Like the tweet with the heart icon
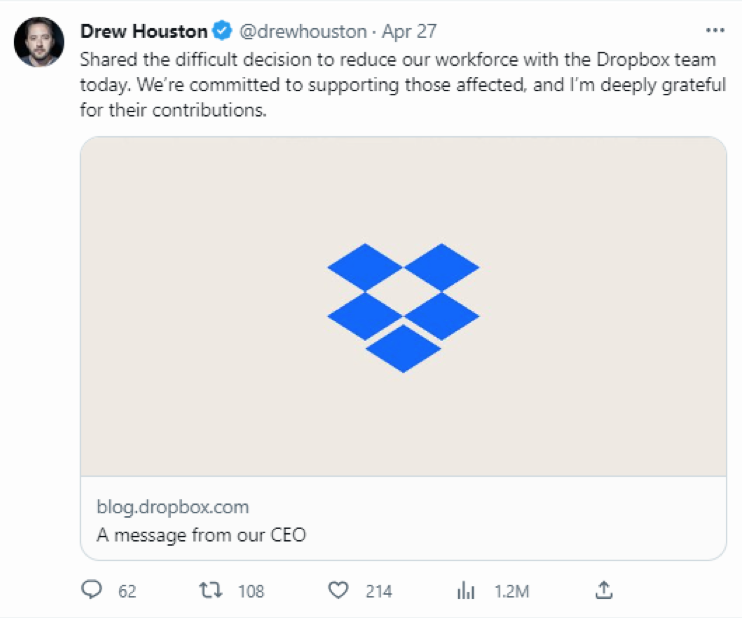The image size is (742, 618). point(338,590)
